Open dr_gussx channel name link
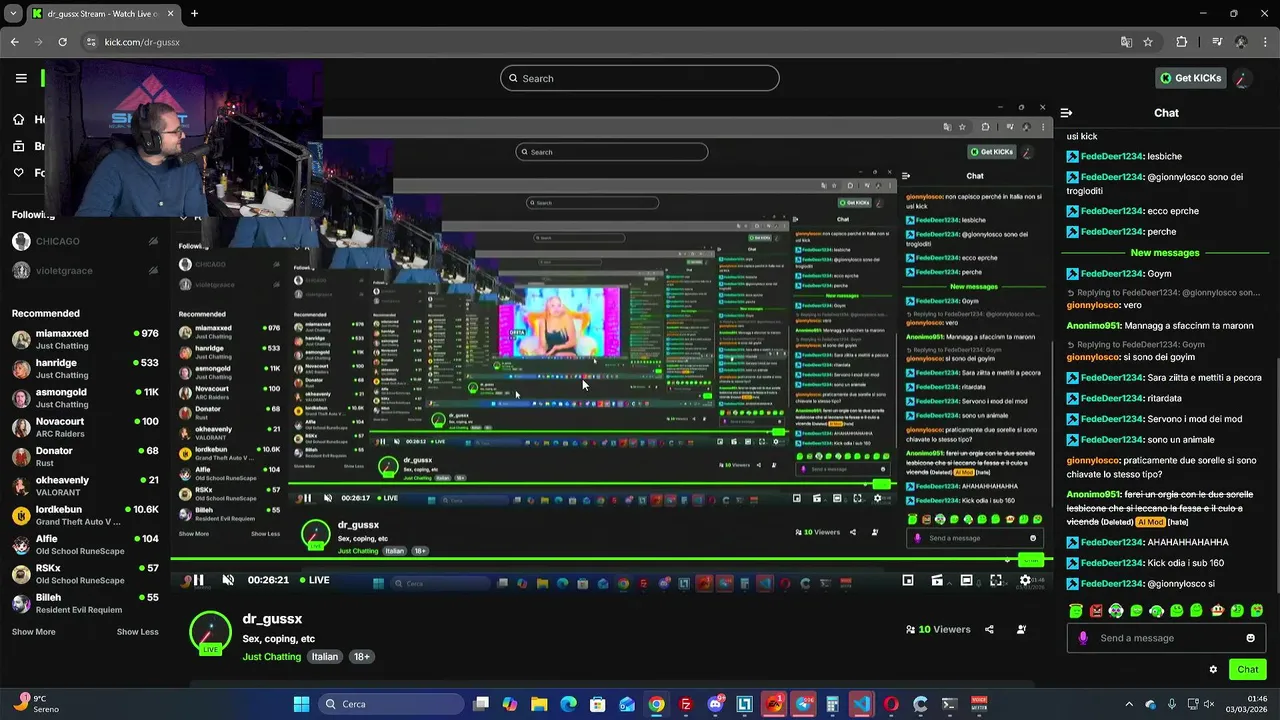This screenshot has height=720, width=1280. click(272, 620)
